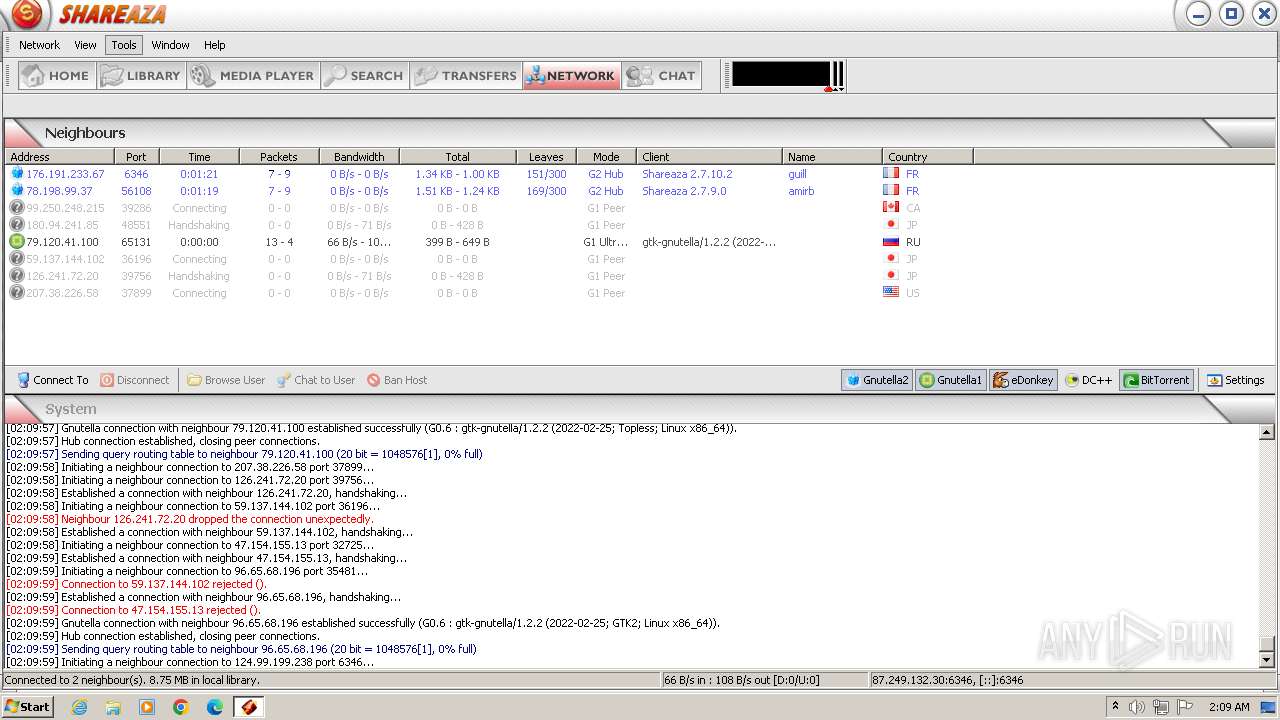Open Edge from the taskbar
The image size is (1280, 720).
[x=215, y=707]
